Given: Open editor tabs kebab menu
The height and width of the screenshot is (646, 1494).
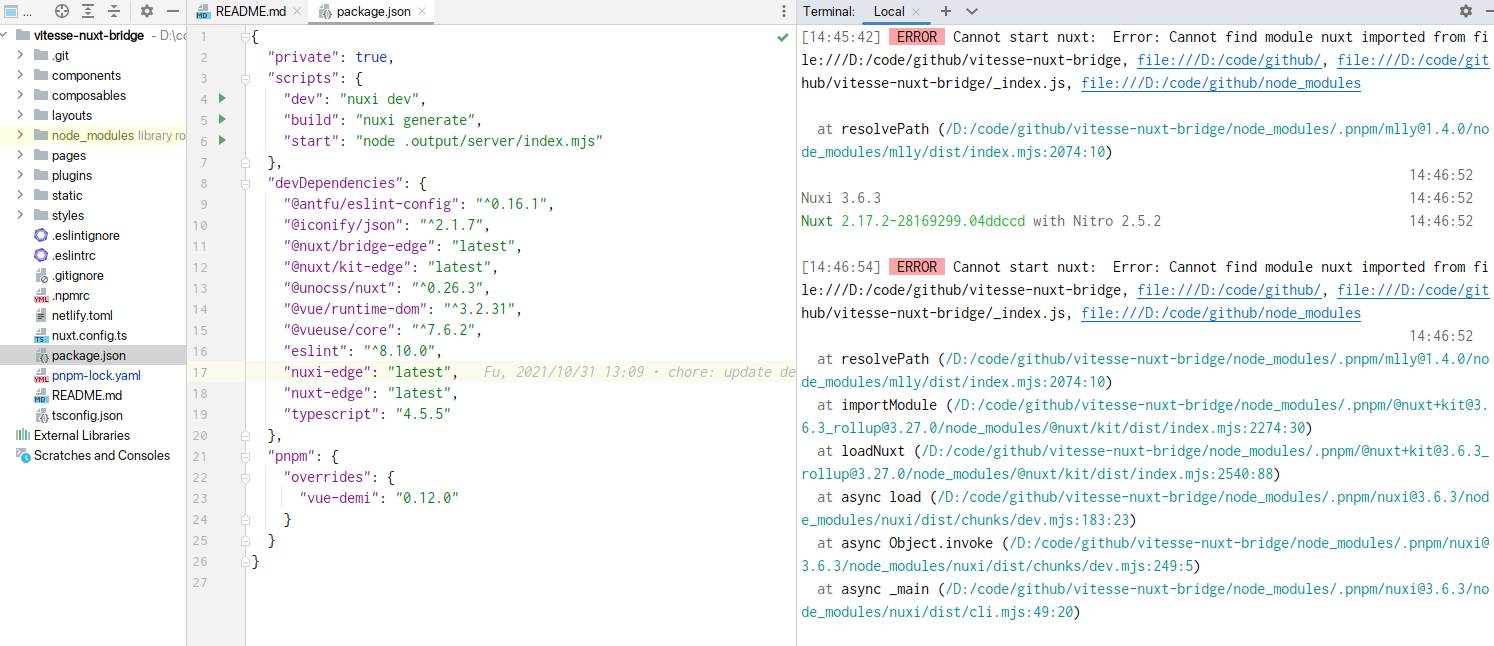Looking at the screenshot, I should pyautogui.click(x=783, y=12).
